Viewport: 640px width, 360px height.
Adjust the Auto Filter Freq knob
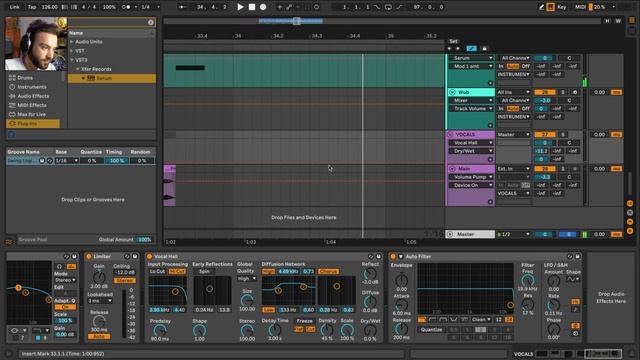(527, 280)
